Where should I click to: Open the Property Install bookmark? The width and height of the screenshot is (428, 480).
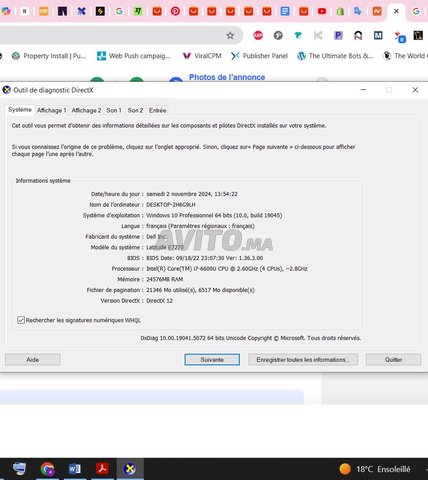point(49,56)
